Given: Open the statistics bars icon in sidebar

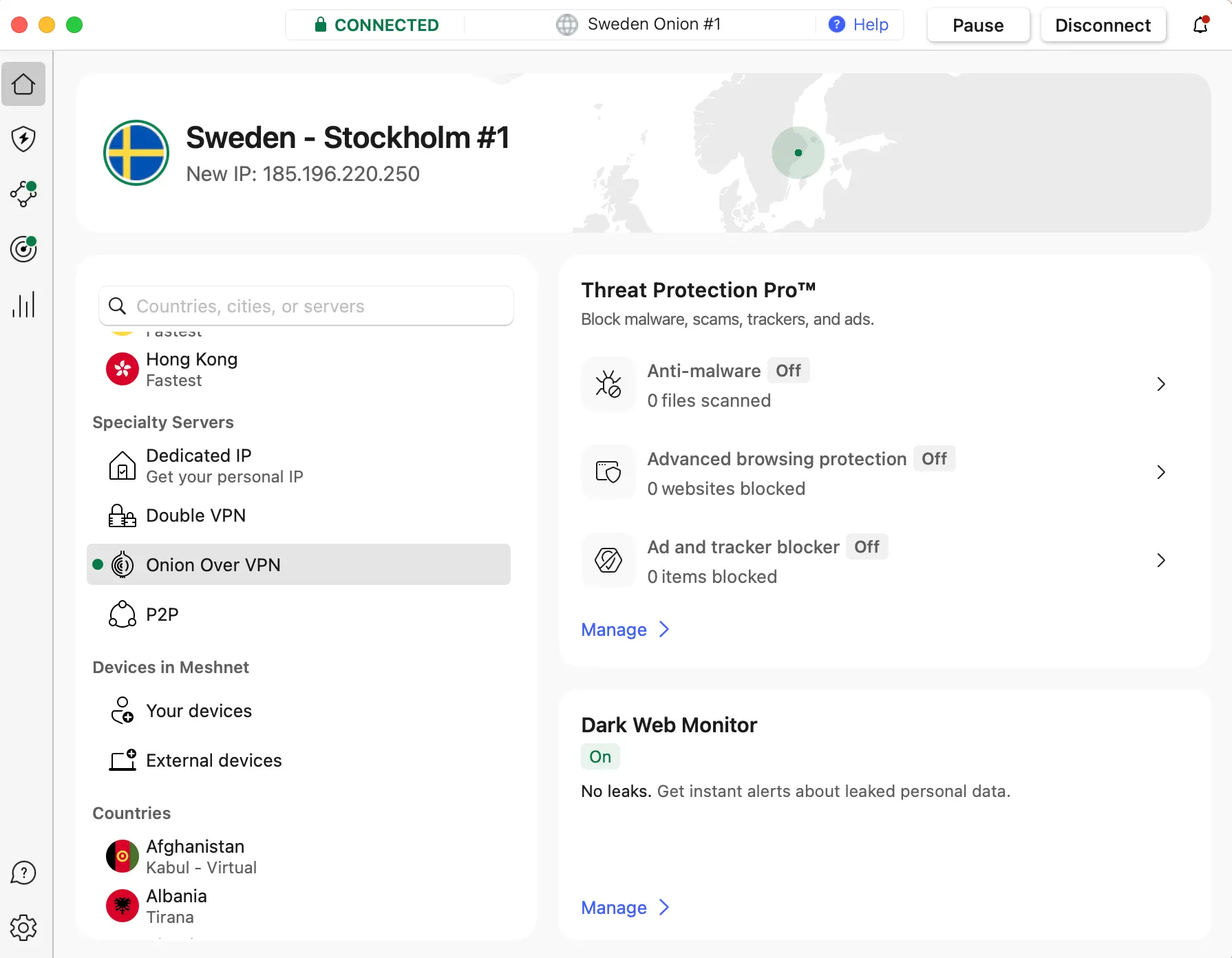Looking at the screenshot, I should click(x=23, y=304).
